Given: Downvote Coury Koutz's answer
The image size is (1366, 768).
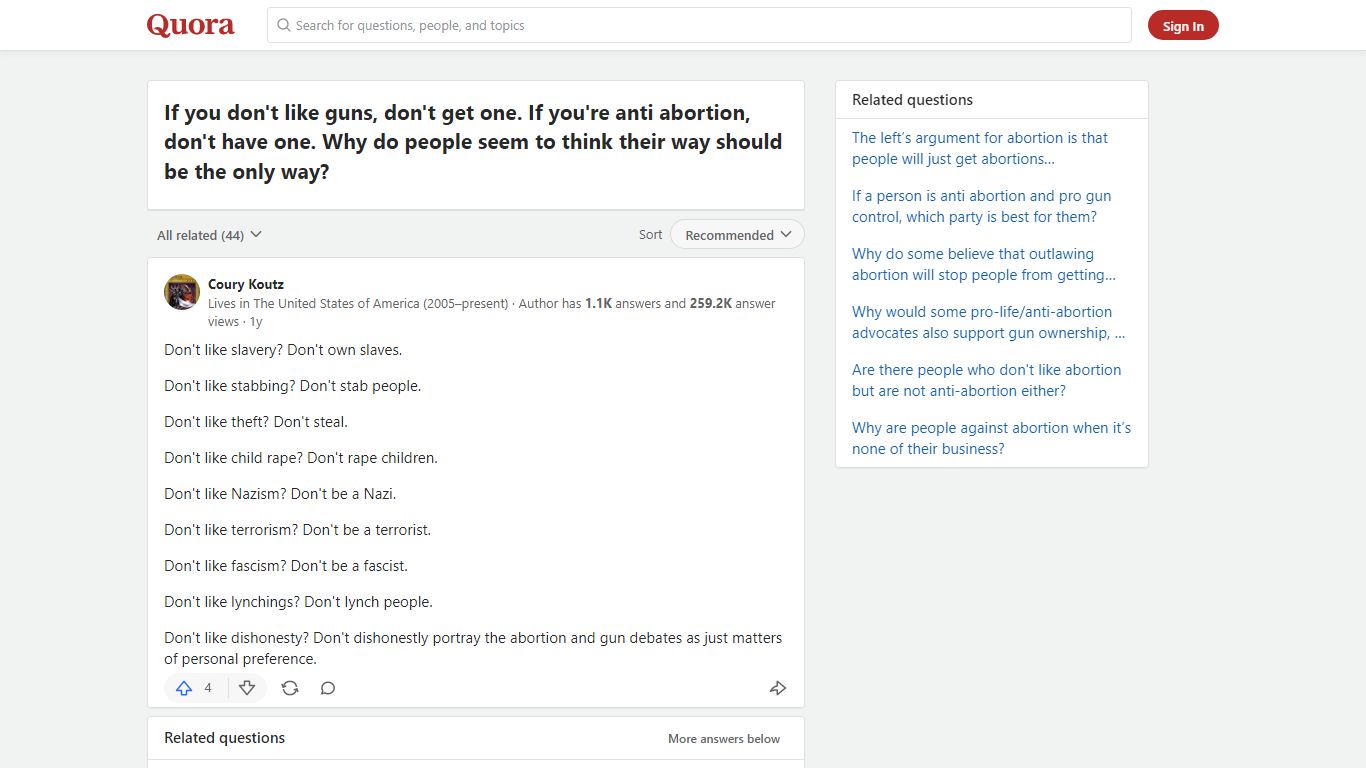Looking at the screenshot, I should (x=247, y=688).
